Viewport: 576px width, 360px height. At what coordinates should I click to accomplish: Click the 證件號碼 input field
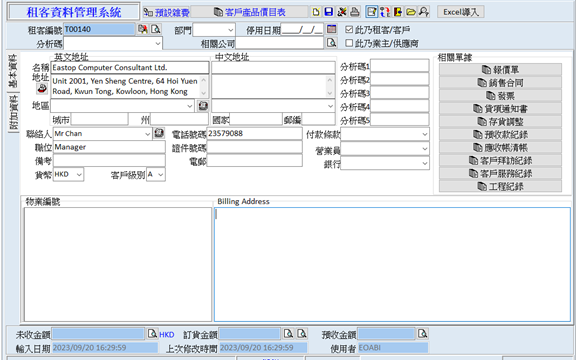[255, 147]
